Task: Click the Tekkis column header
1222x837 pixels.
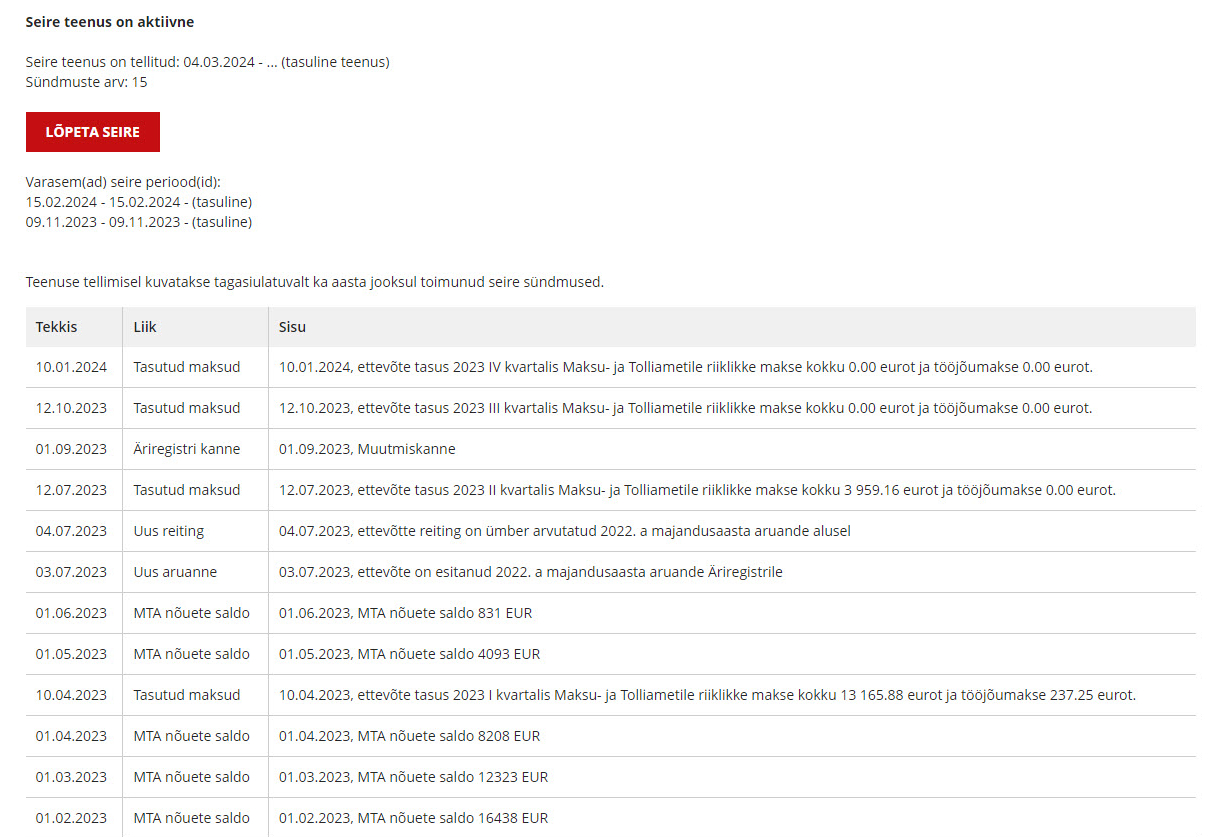Action: click(56, 327)
